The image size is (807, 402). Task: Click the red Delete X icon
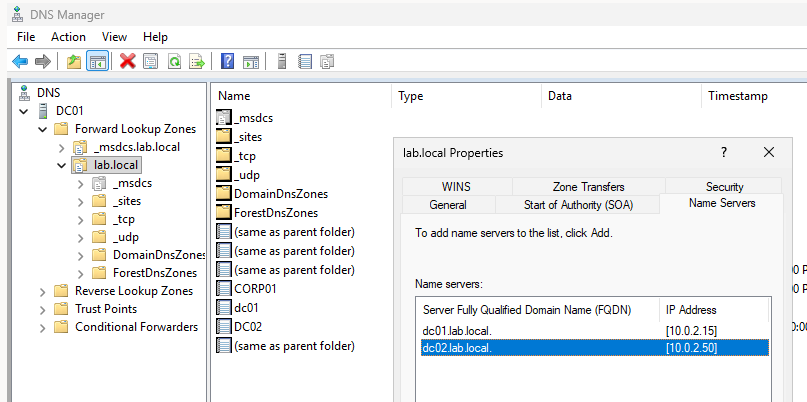(x=128, y=62)
